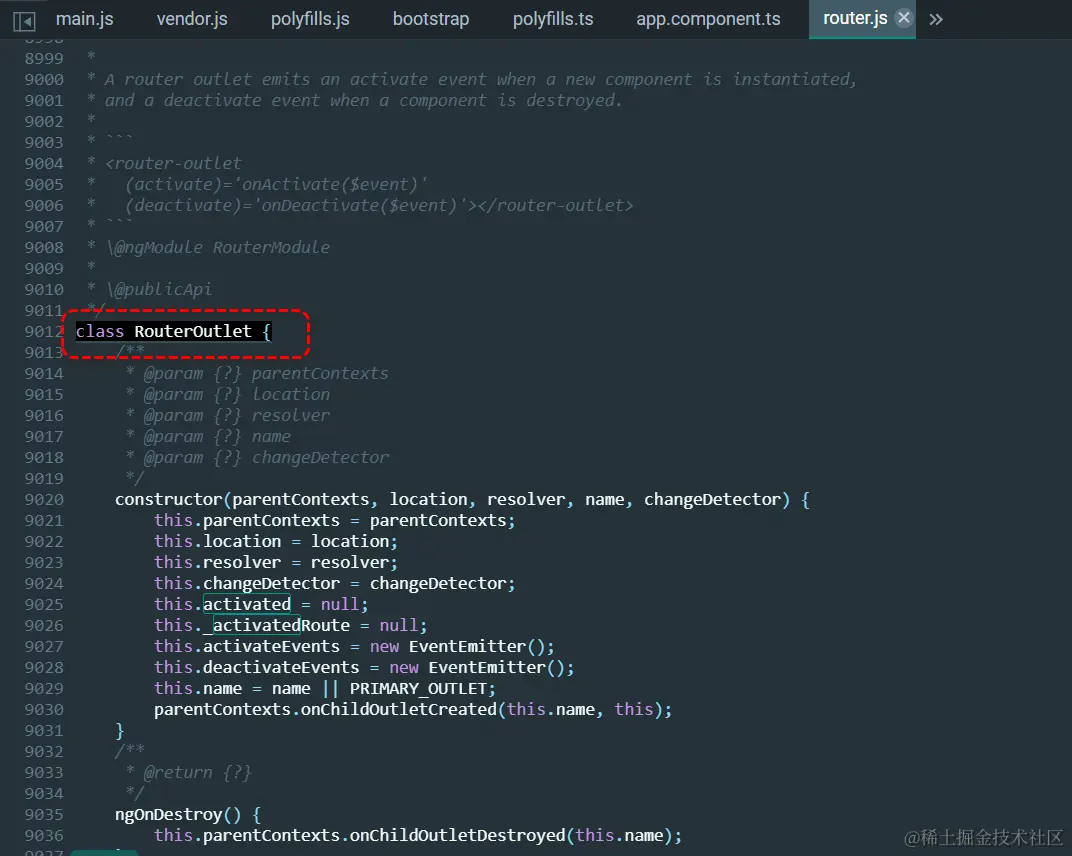Click the 'class RouterOutlet {' text
Screen dimensions: 1072x856
click(174, 332)
